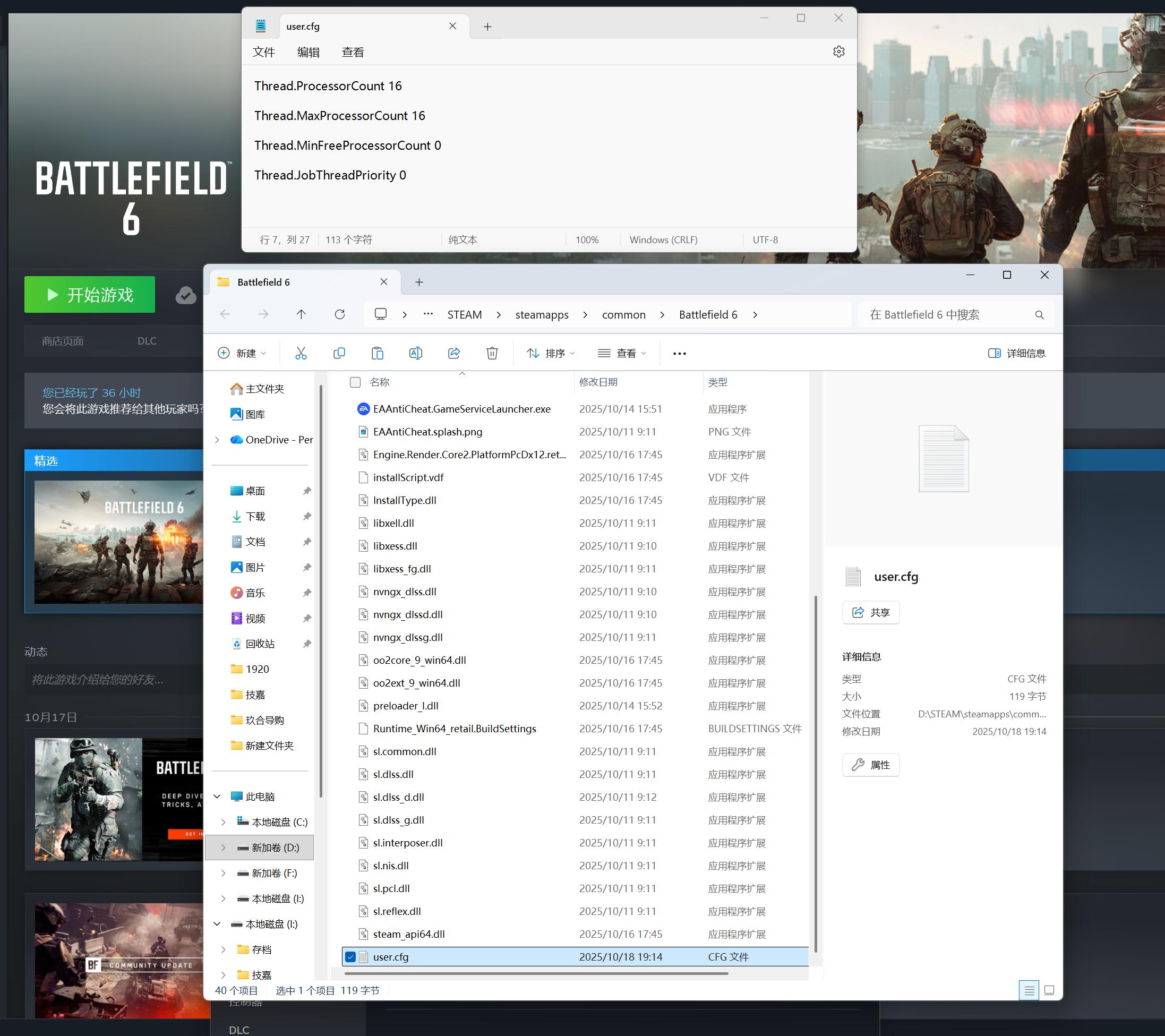Image resolution: width=1165 pixels, height=1036 pixels.
Task: Open Notepad settings via the gear icon
Action: [838, 52]
